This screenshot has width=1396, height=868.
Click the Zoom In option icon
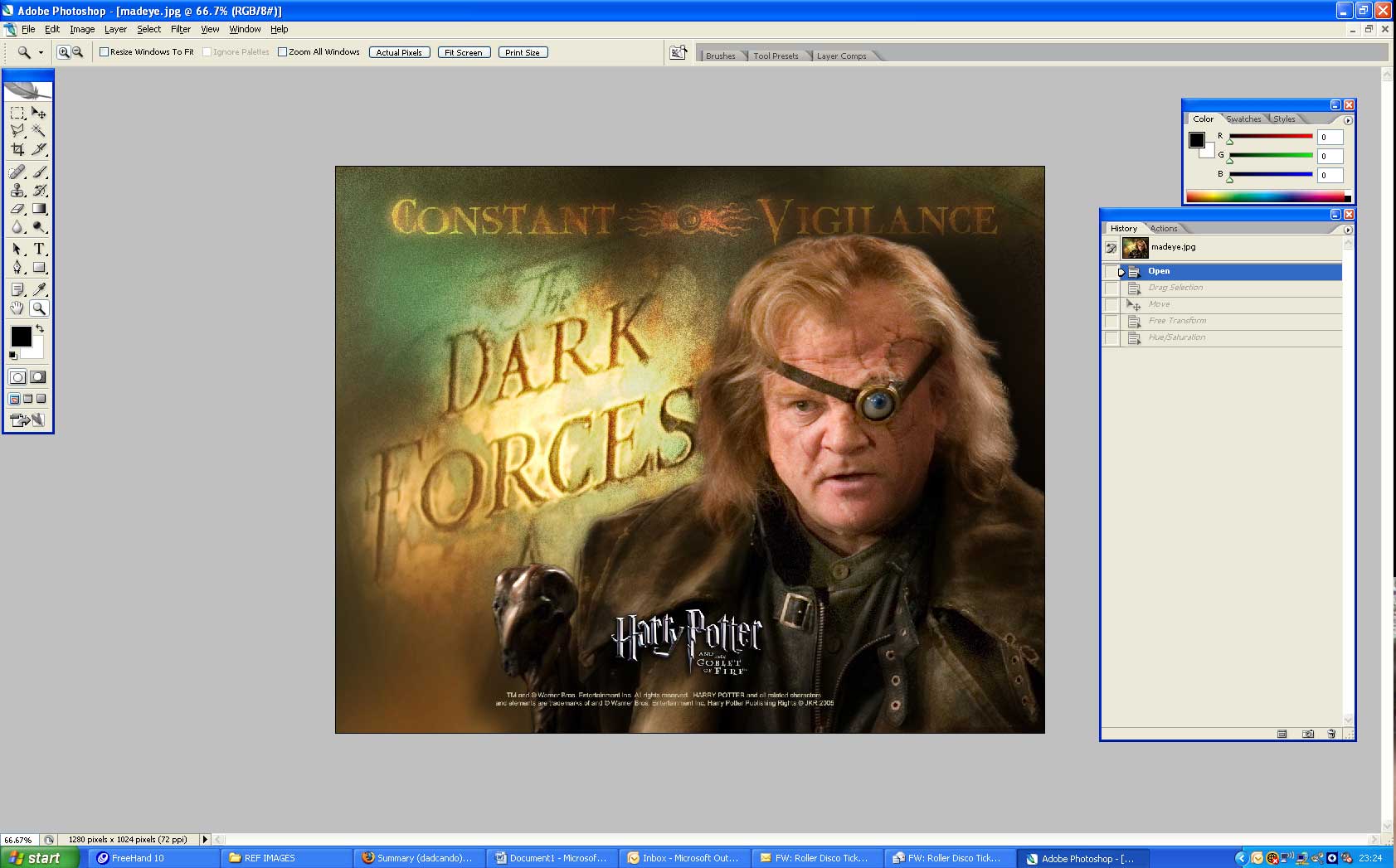63,52
